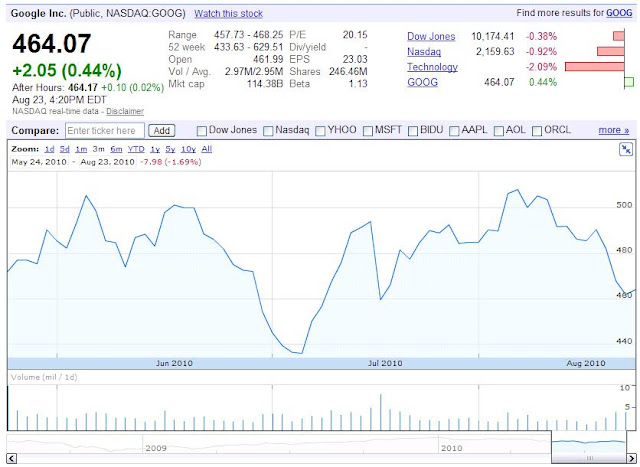This screenshot has height=467, width=640.
Task: Select YTD zoom range
Action: pos(136,149)
